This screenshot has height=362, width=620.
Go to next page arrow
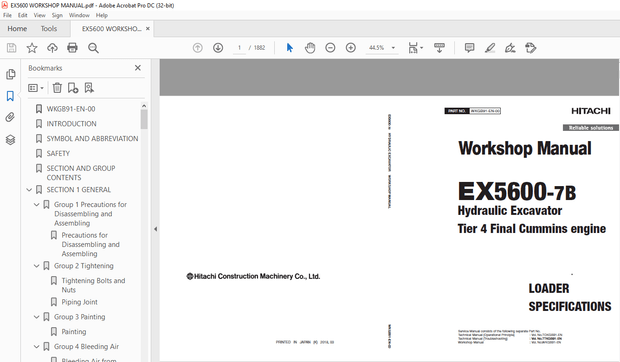point(218,48)
